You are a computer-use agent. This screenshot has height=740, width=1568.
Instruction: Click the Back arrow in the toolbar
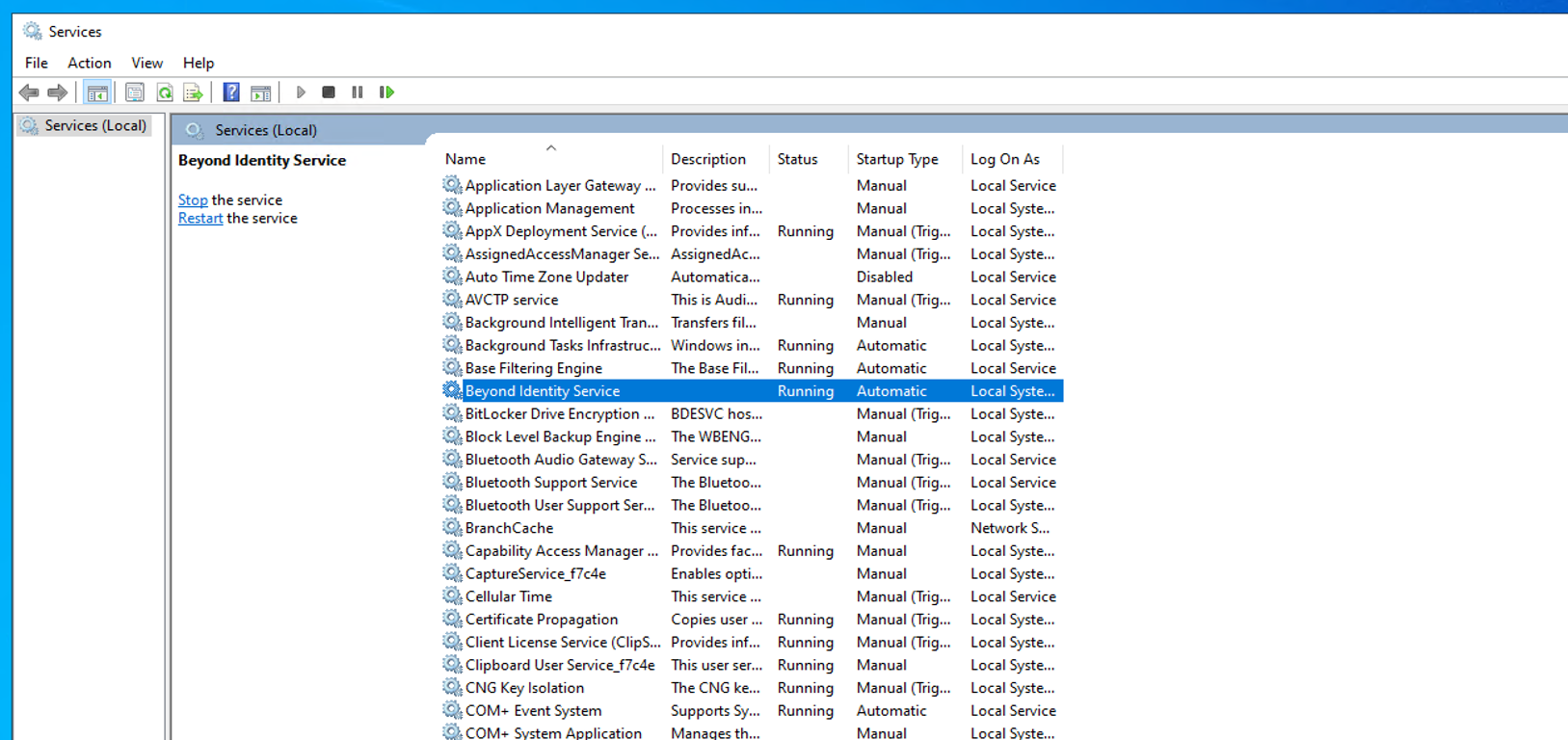coord(29,92)
